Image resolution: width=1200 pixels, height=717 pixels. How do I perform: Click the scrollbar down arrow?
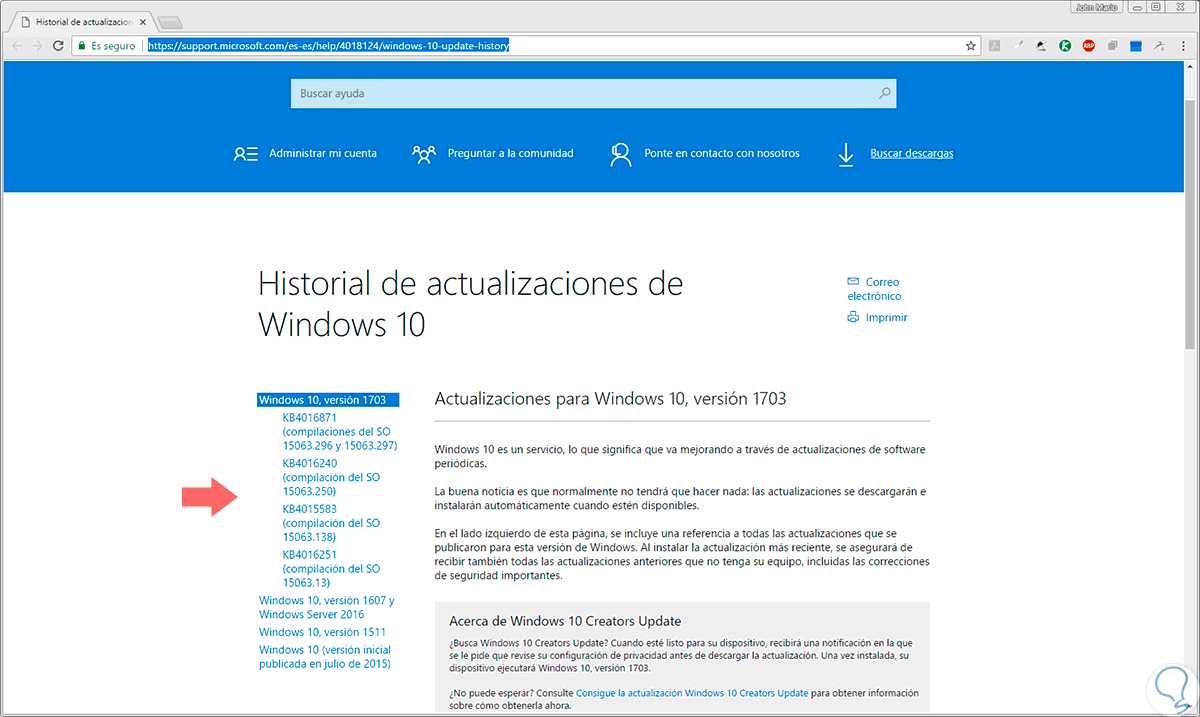pos(1190,708)
